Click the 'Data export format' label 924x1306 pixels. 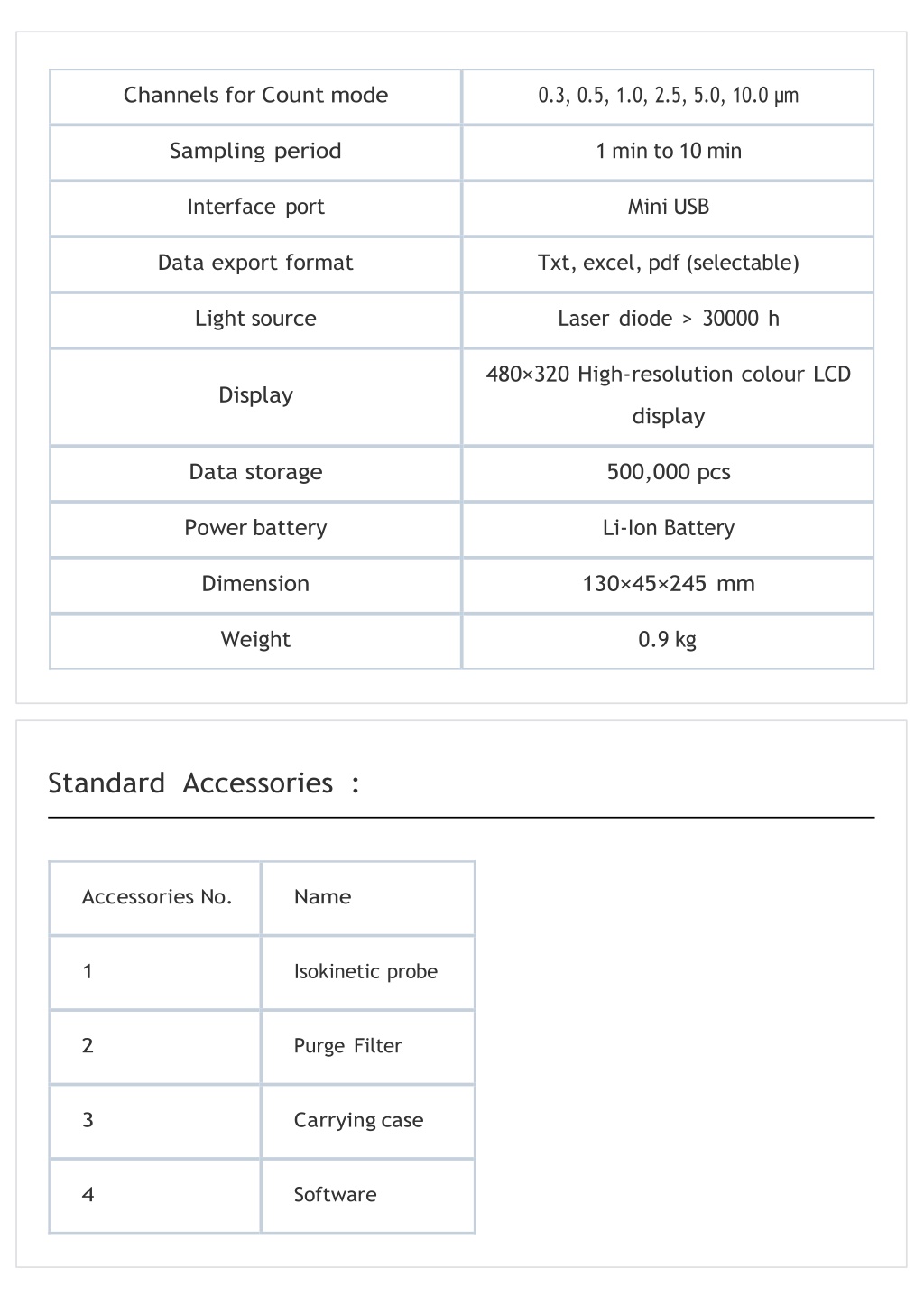click(x=255, y=264)
